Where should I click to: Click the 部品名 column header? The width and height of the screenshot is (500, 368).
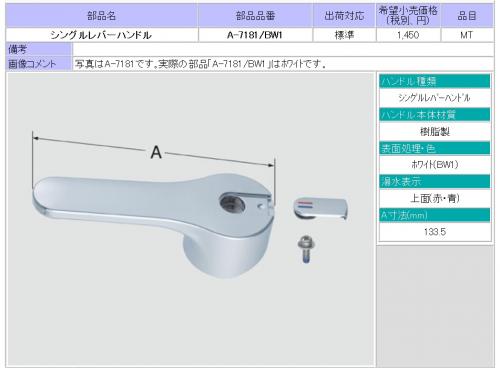click(102, 16)
